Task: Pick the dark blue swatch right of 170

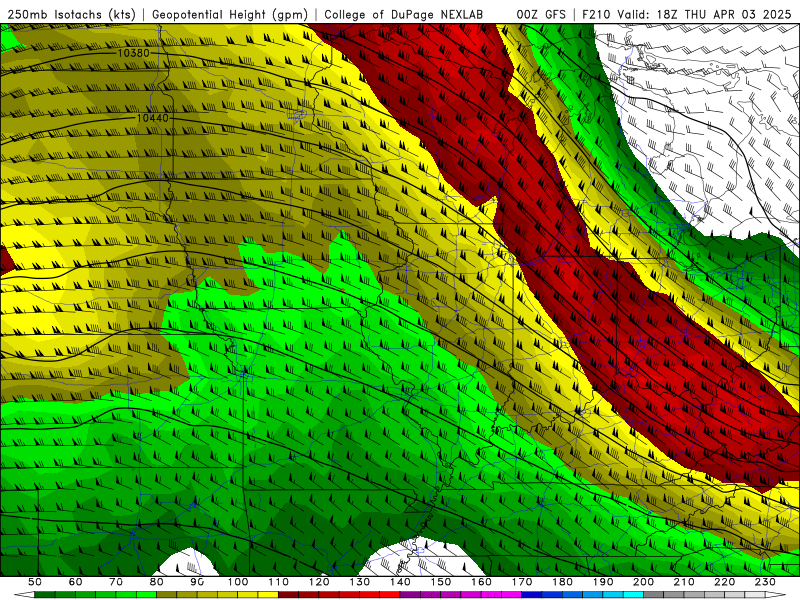Action: coord(532,595)
